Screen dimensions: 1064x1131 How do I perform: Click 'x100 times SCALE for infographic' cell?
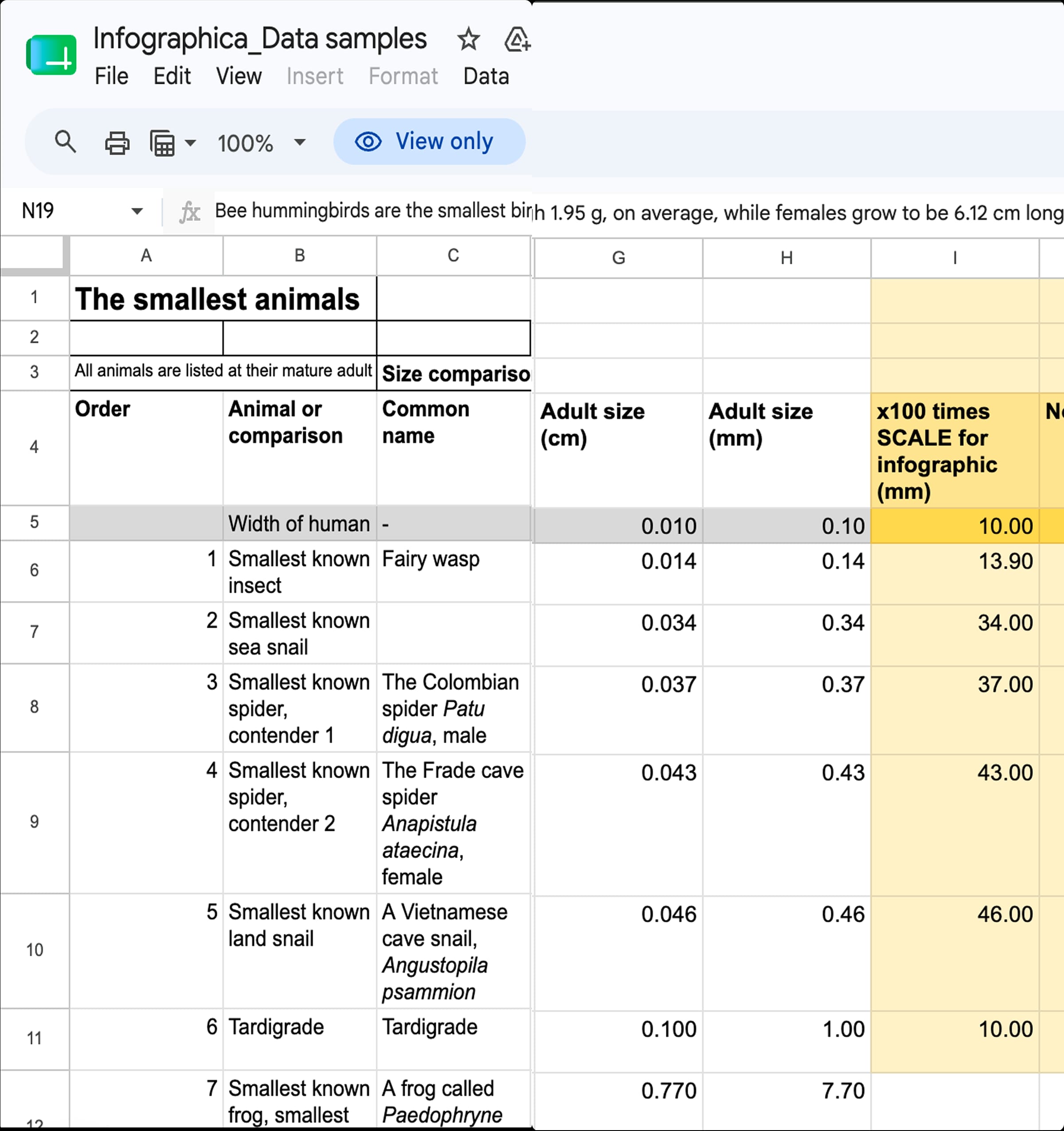click(x=955, y=450)
